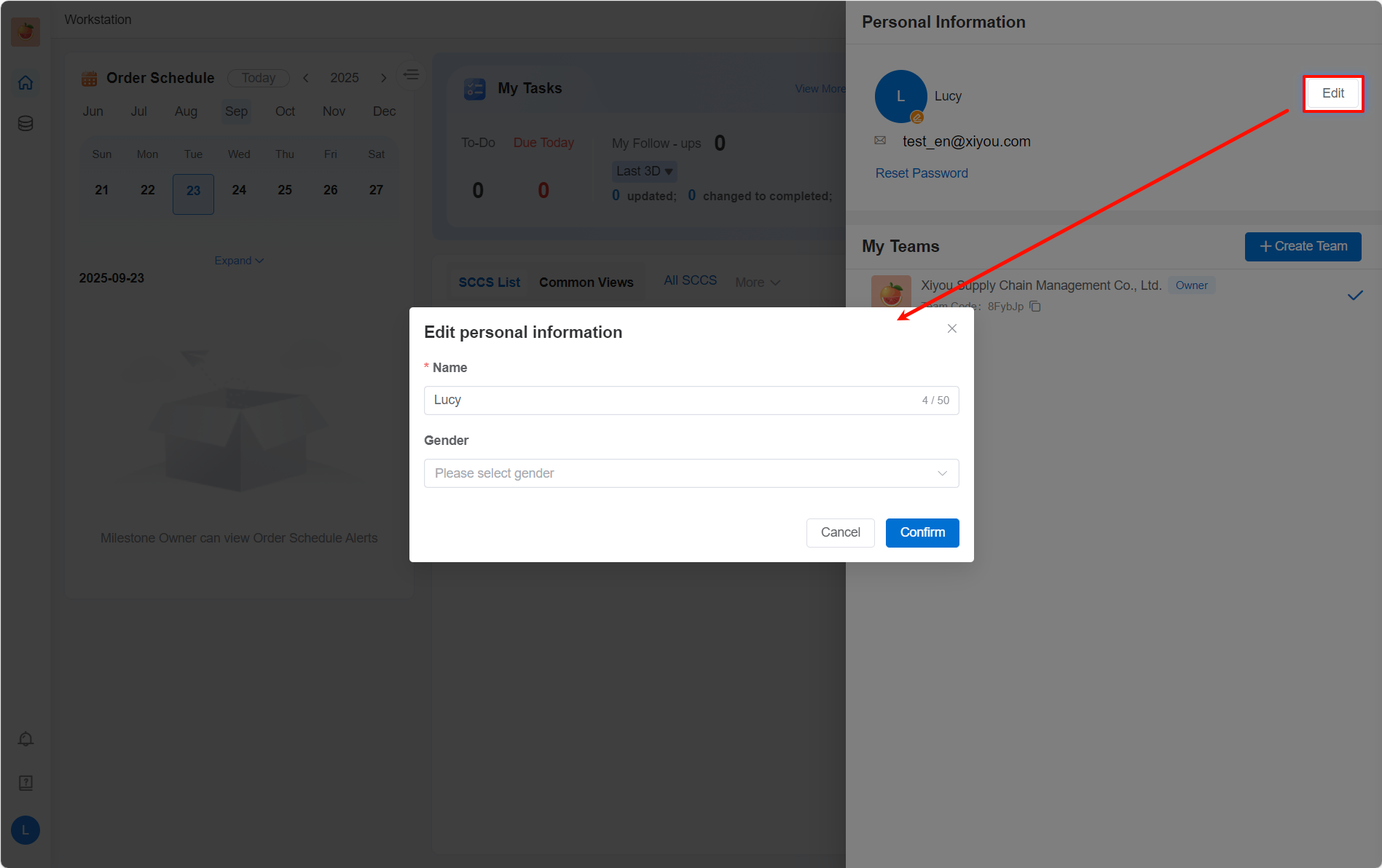Click the Lucy profile avatar edit badge
The height and width of the screenshot is (868, 1382).
917,117
